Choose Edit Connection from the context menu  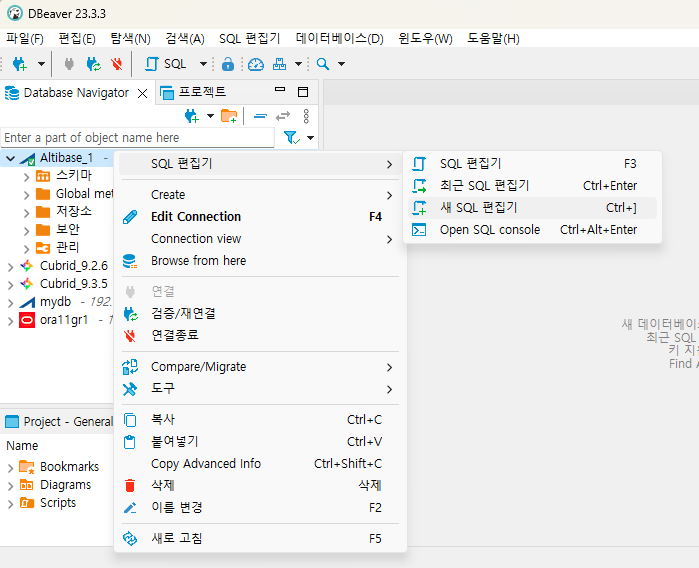tap(196, 216)
